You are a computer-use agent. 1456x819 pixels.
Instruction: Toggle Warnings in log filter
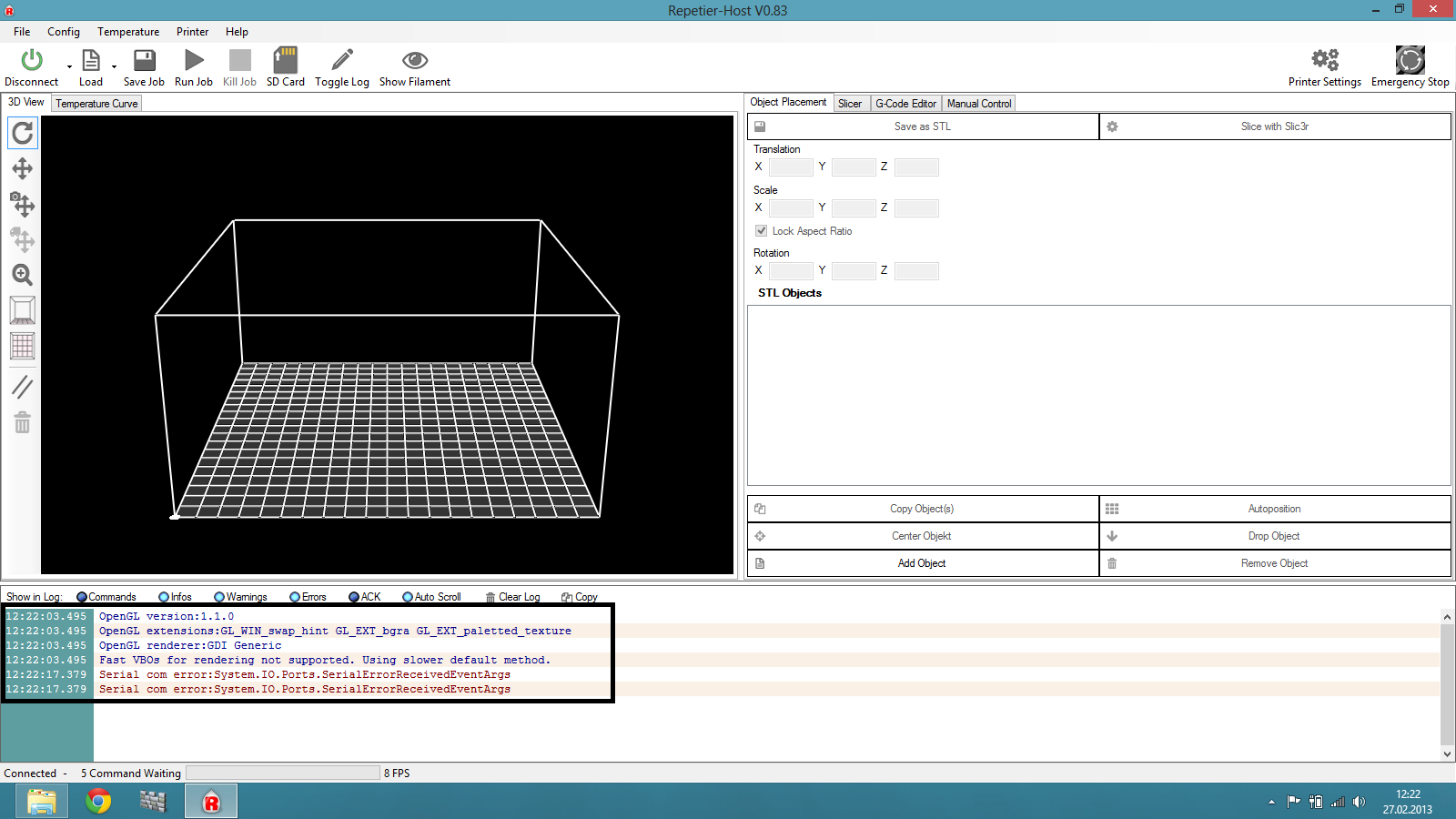click(x=240, y=597)
